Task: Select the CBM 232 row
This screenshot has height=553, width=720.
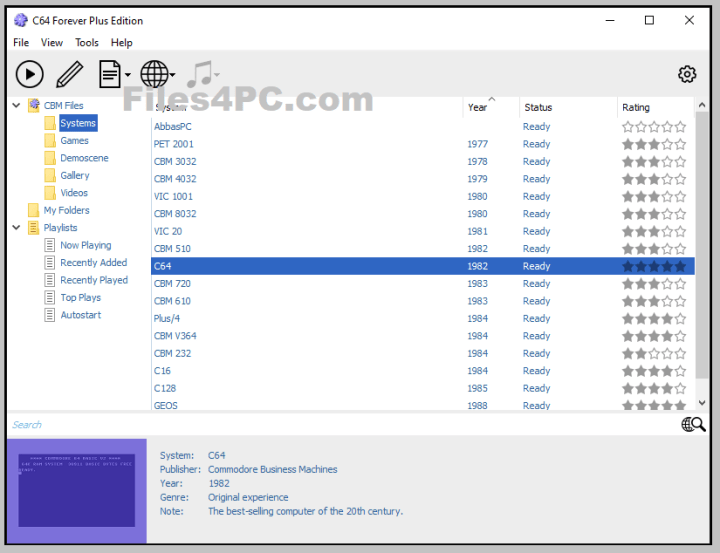Action: 422,354
